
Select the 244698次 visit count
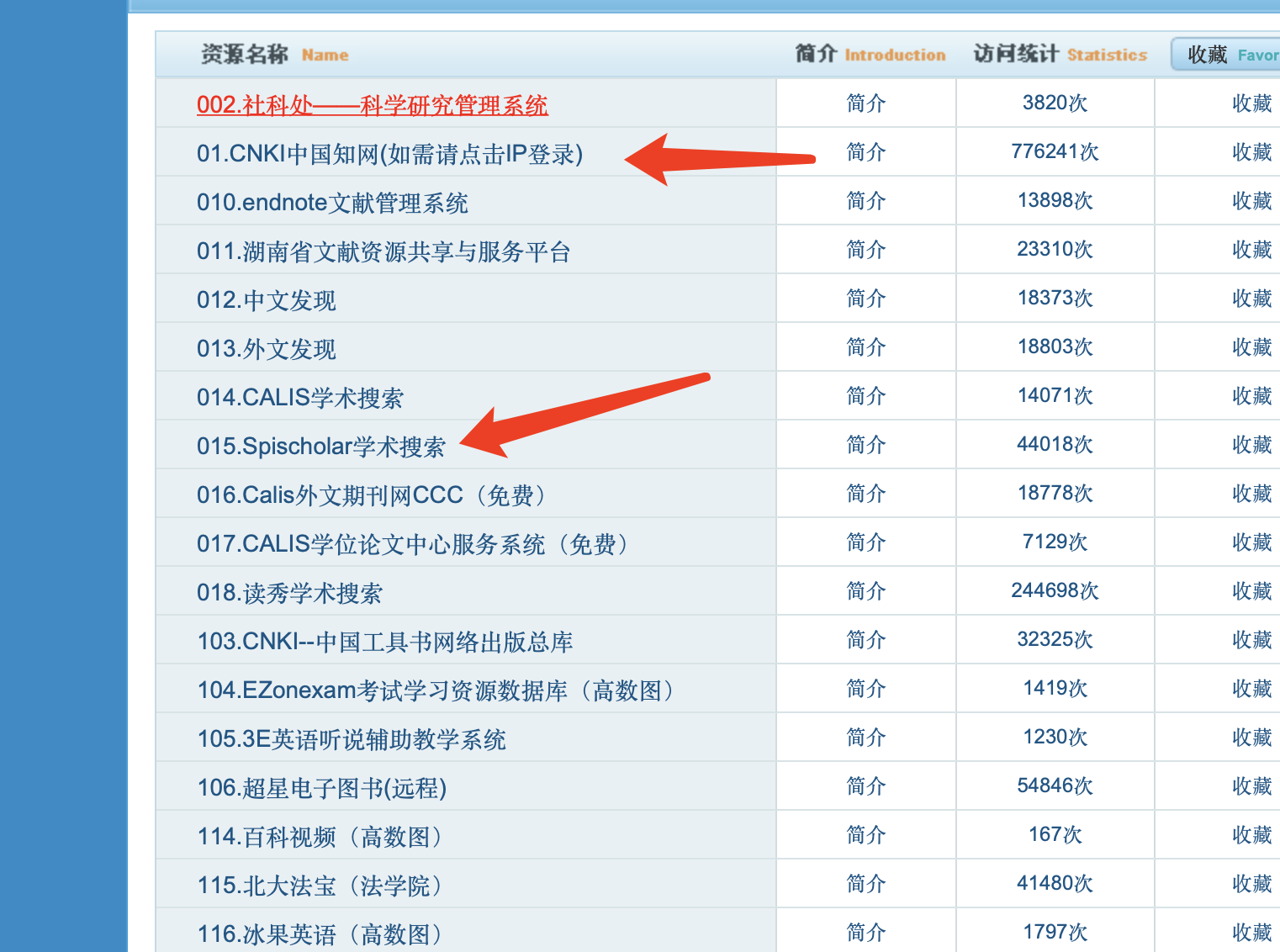(1055, 591)
